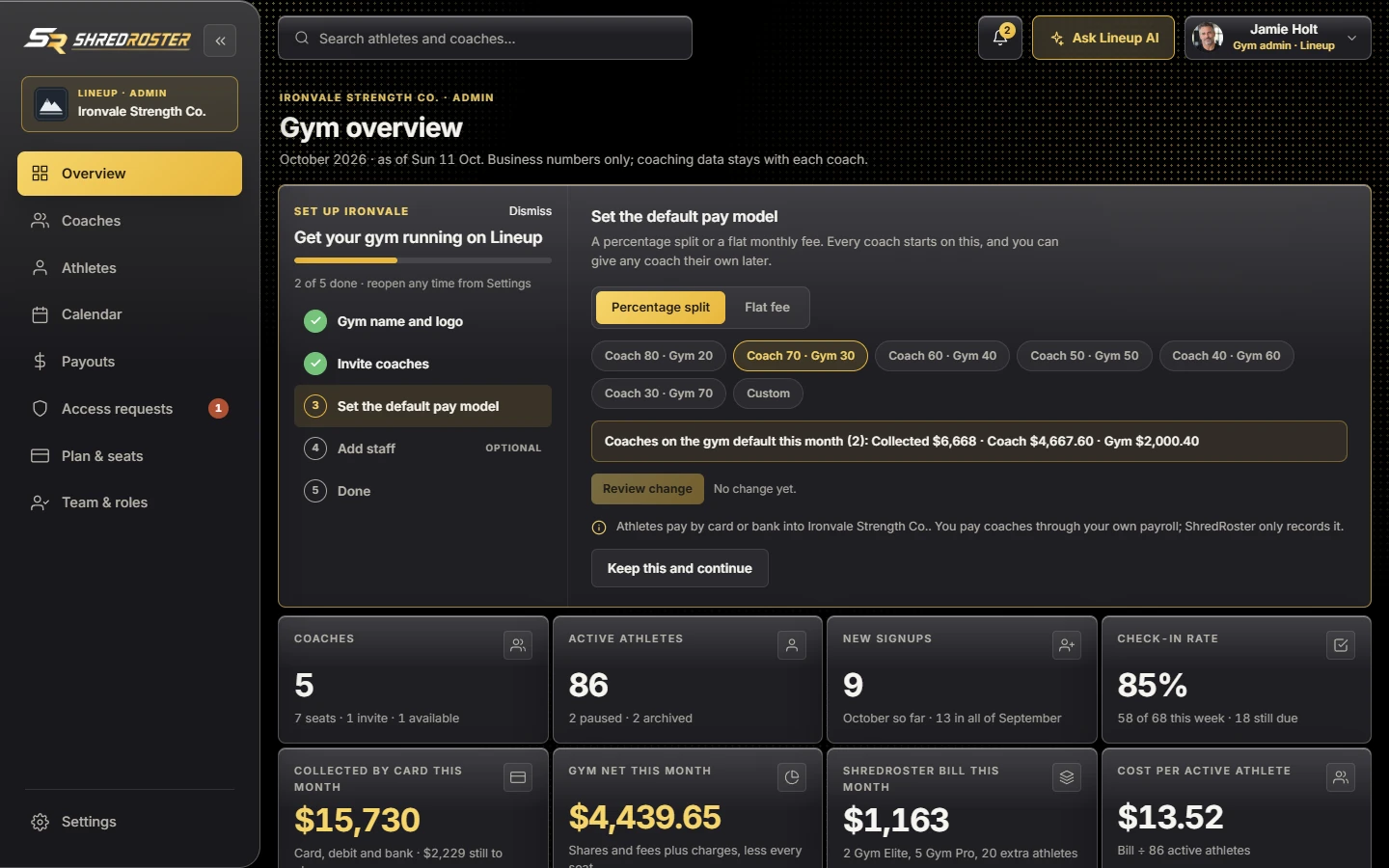Select the Custom split option

tap(768, 393)
